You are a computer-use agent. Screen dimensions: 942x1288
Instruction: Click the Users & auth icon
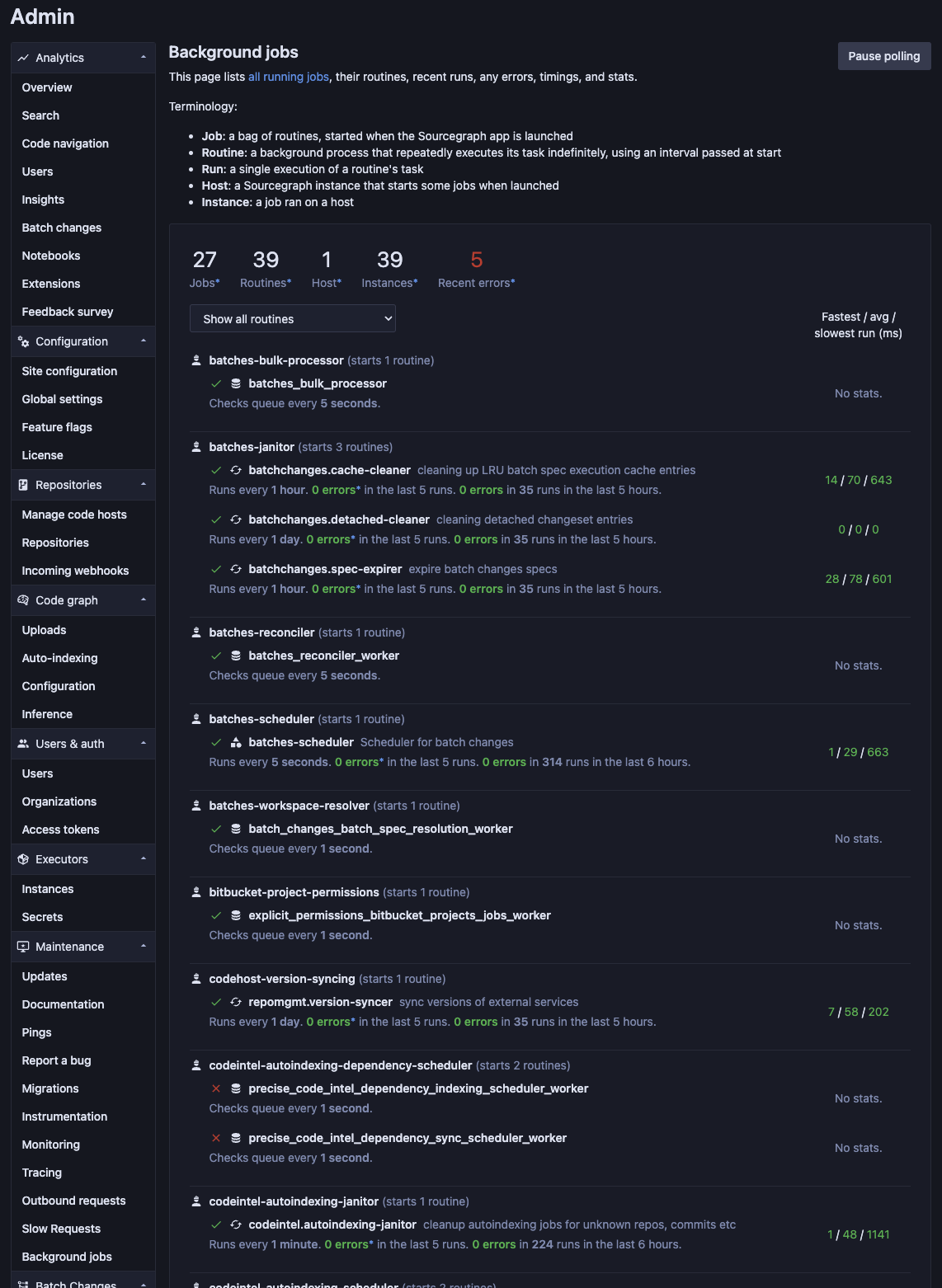pos(22,744)
